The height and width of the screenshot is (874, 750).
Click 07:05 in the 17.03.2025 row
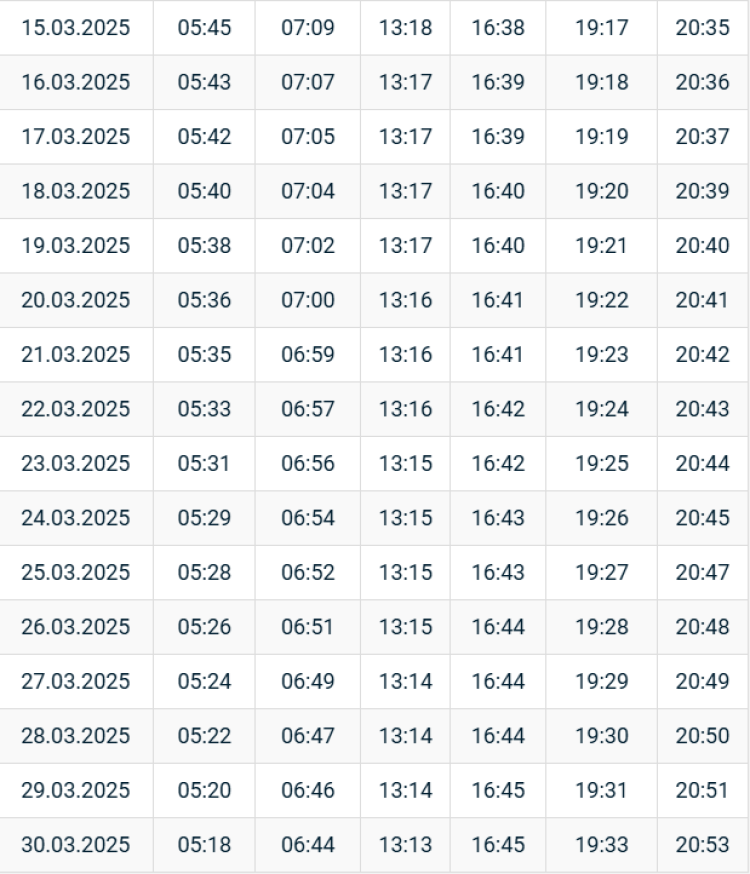[x=308, y=137]
